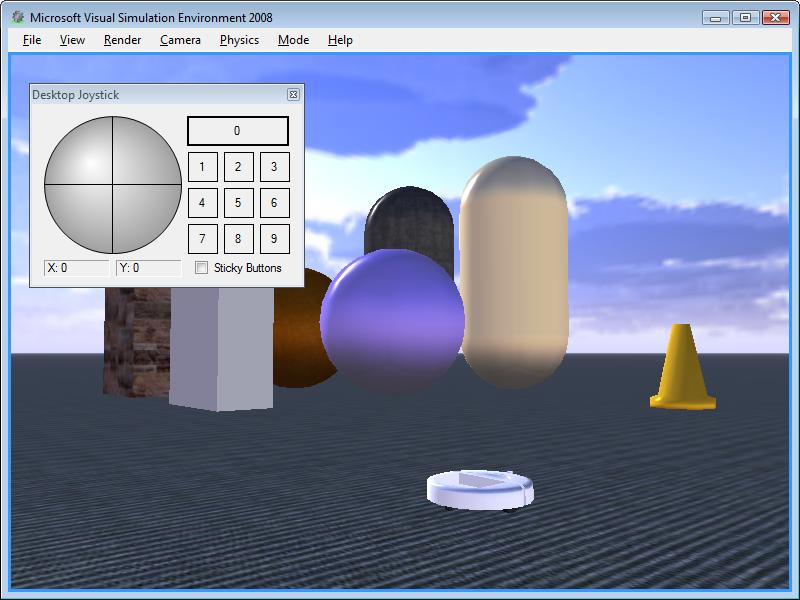Close the Desktop Joystick panel
The image size is (800, 600).
point(293,94)
